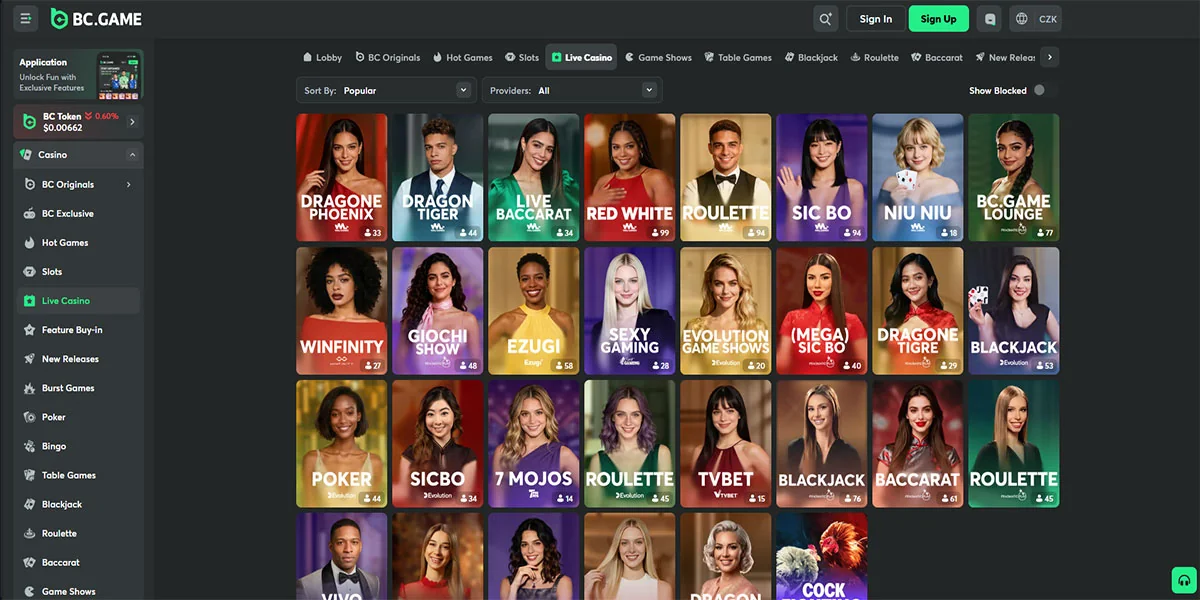The height and width of the screenshot is (600, 1200).
Task: Open the search magnifier icon
Action: (x=825, y=19)
